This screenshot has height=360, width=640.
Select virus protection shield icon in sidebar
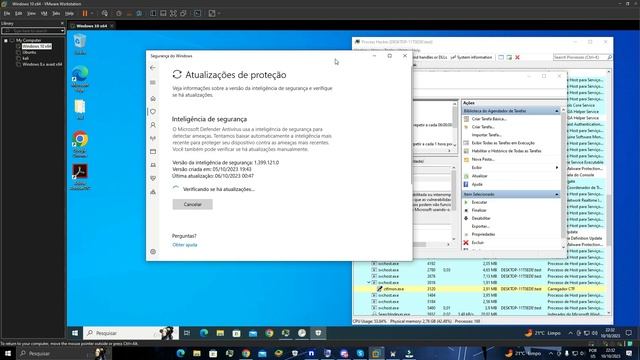tap(153, 111)
